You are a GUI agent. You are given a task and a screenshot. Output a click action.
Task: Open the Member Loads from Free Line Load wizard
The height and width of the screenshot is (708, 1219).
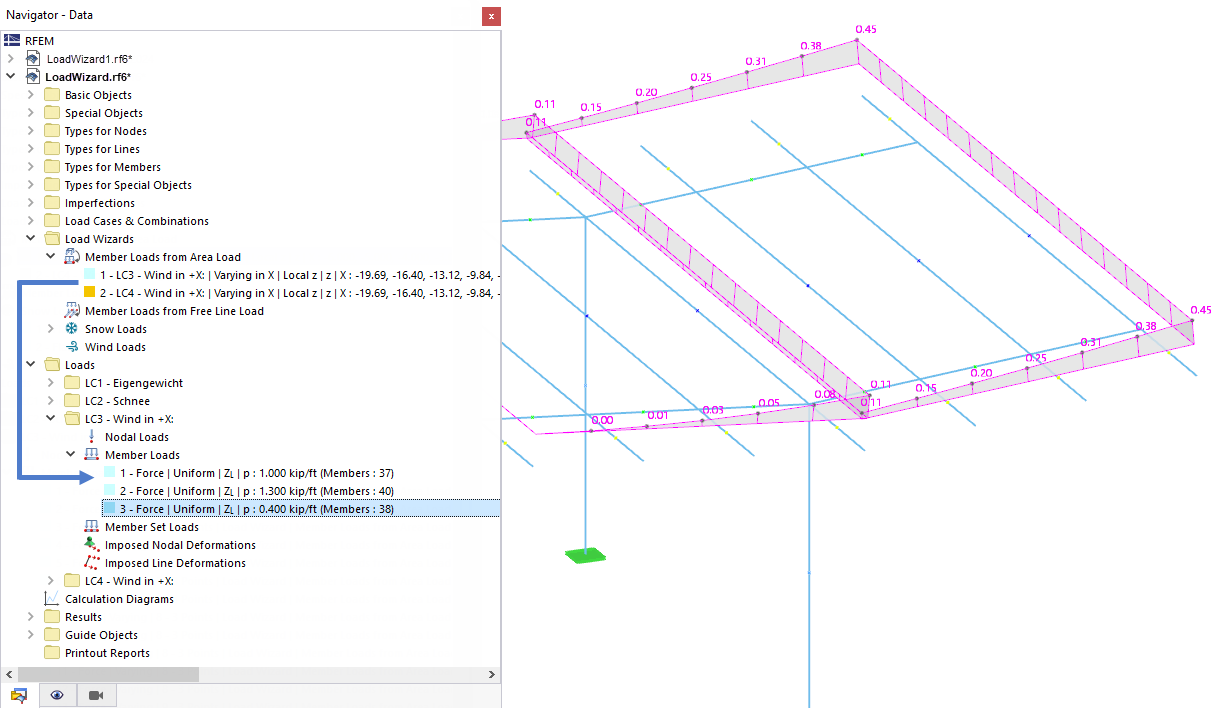70,311
